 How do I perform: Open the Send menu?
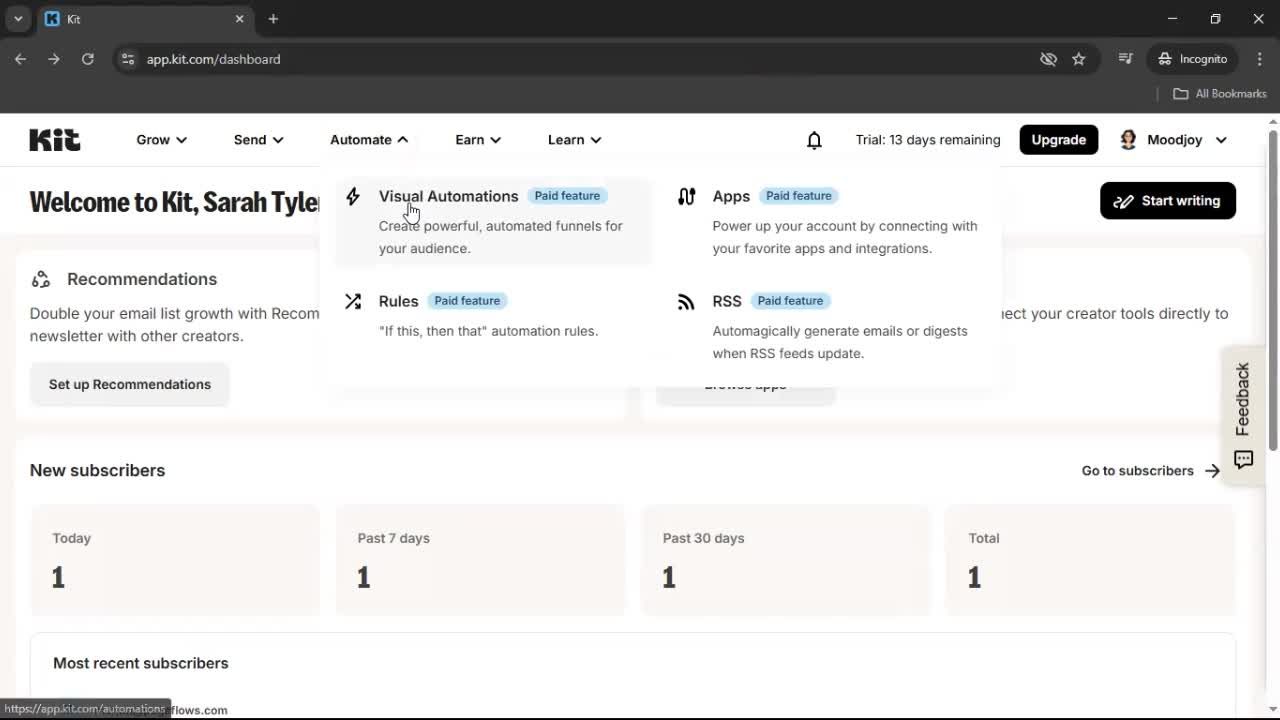coord(258,140)
